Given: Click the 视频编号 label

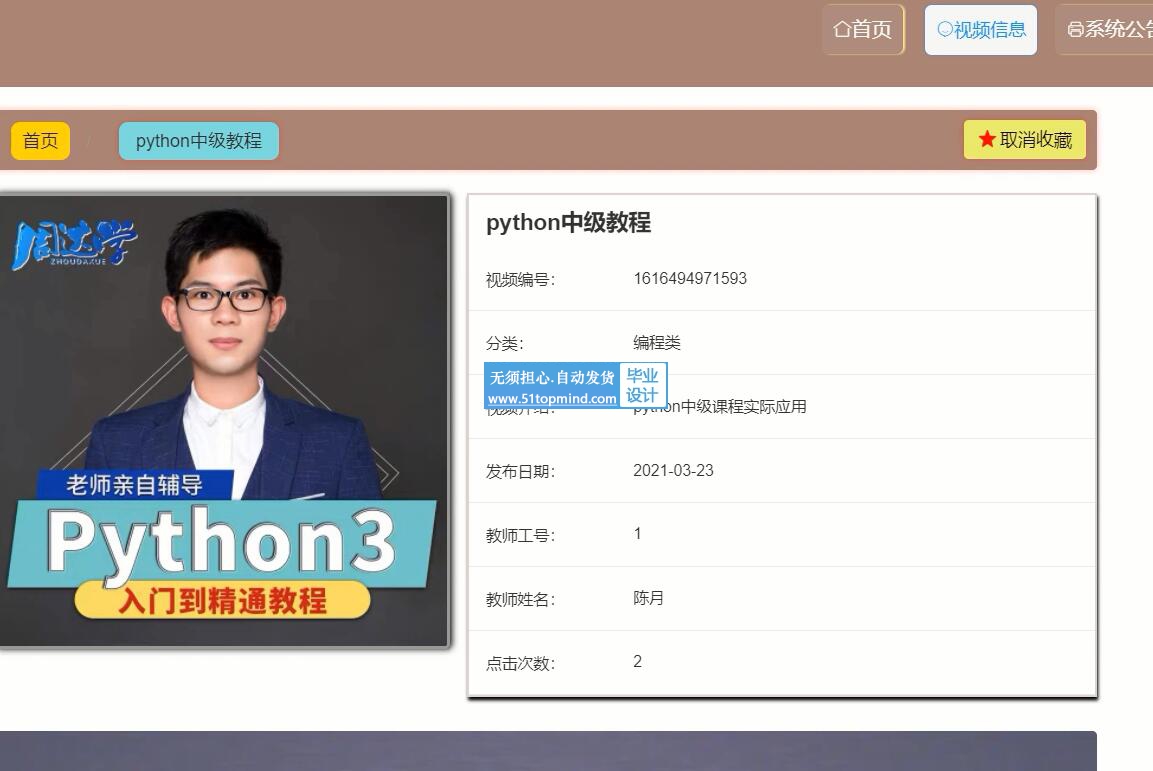Looking at the screenshot, I should point(520,279).
